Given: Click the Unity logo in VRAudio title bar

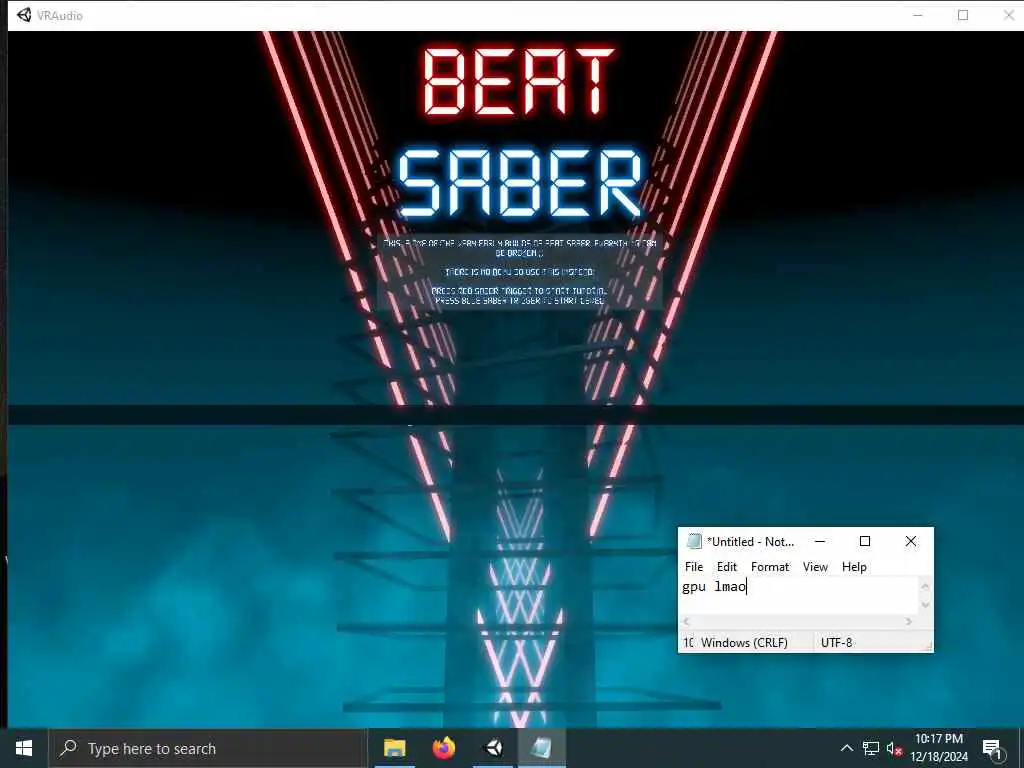Looking at the screenshot, I should pyautogui.click(x=24, y=15).
